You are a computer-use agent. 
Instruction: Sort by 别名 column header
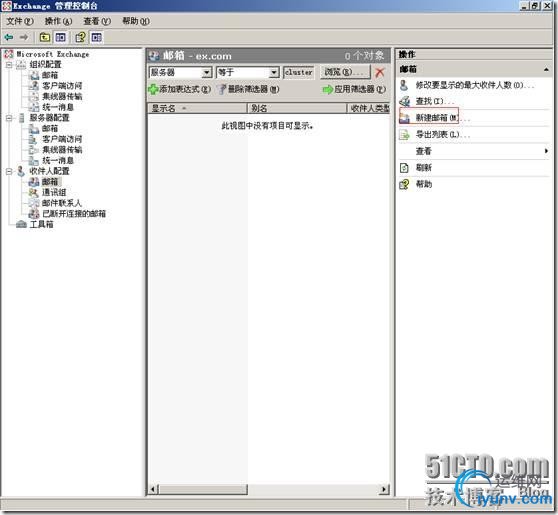(297, 108)
